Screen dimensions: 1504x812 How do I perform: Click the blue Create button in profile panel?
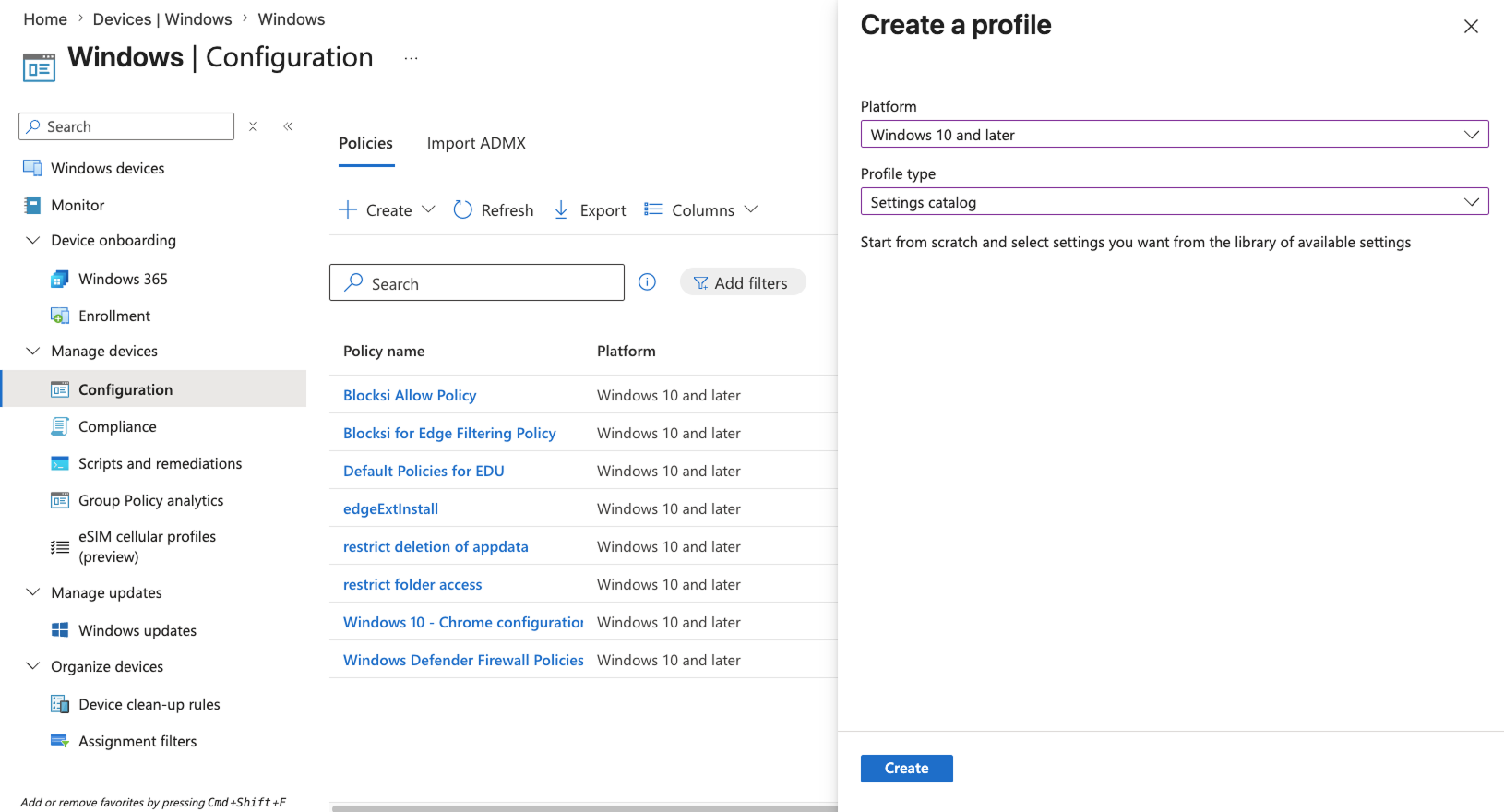907,769
